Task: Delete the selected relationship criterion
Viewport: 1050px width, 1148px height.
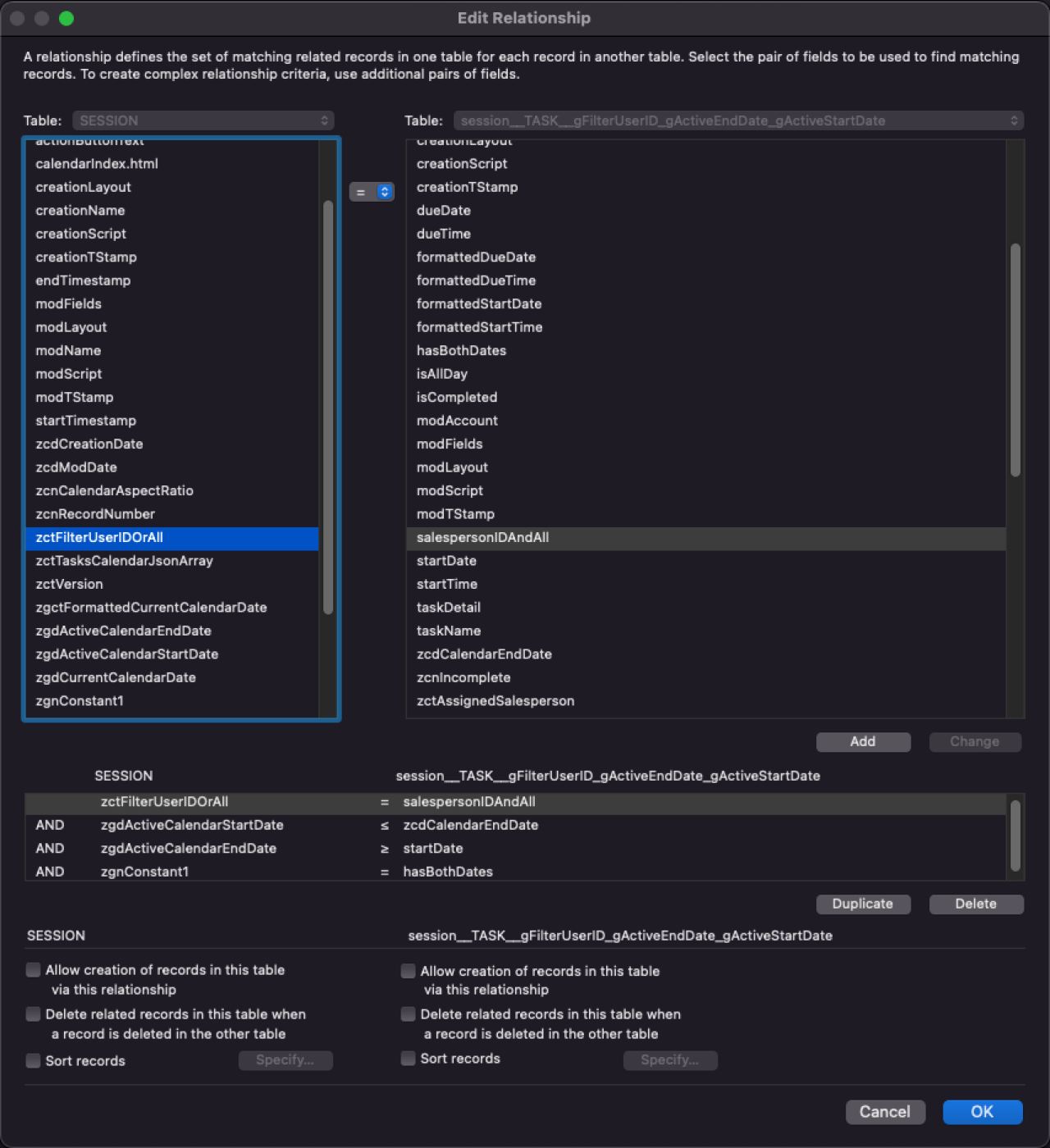Action: [976, 904]
